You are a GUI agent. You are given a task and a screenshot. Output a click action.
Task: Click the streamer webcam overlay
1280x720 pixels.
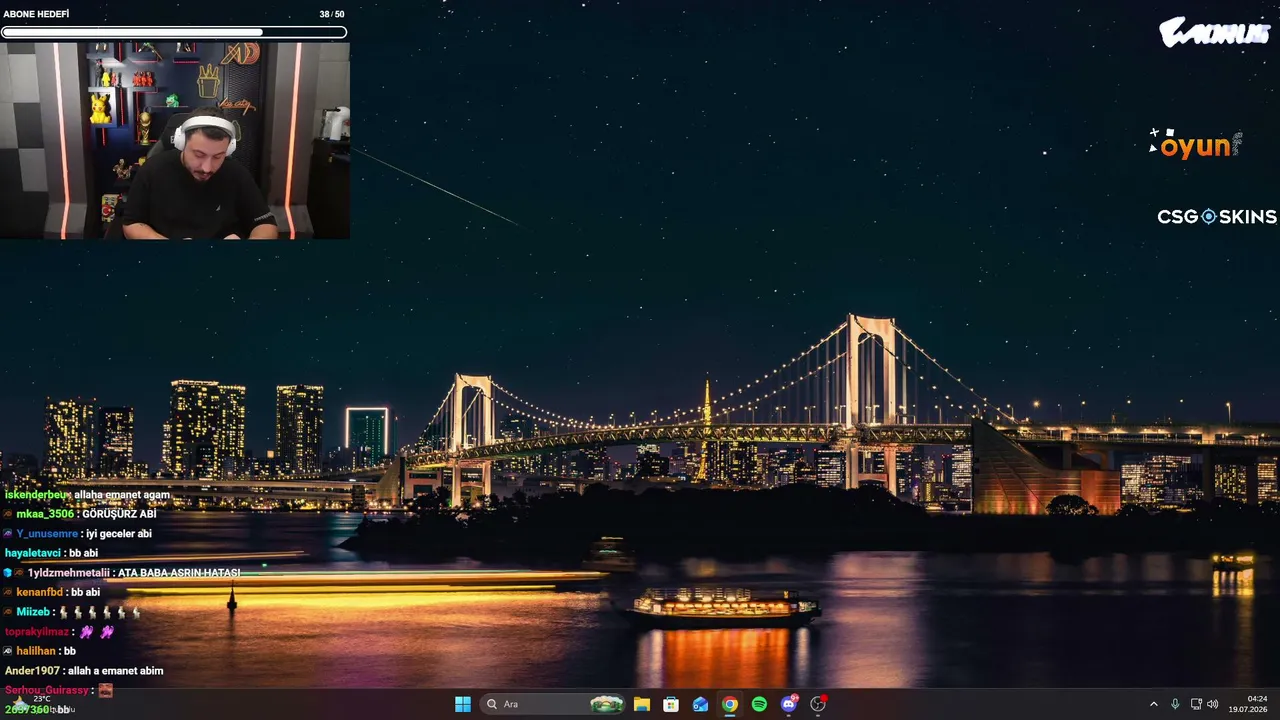pos(175,140)
